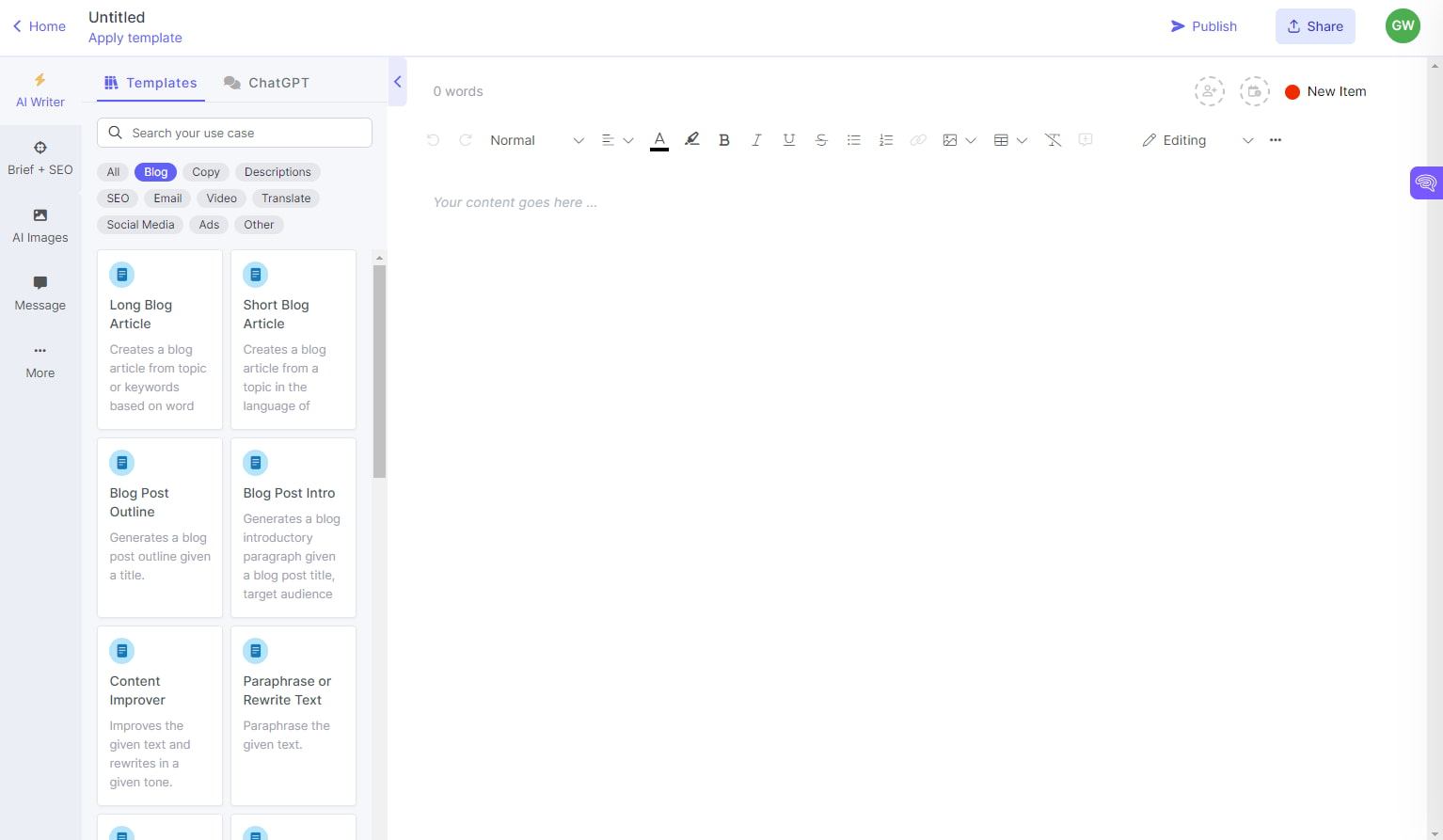Open the Normal paragraph style dropdown
The width and height of the screenshot is (1443, 840).
click(x=513, y=139)
